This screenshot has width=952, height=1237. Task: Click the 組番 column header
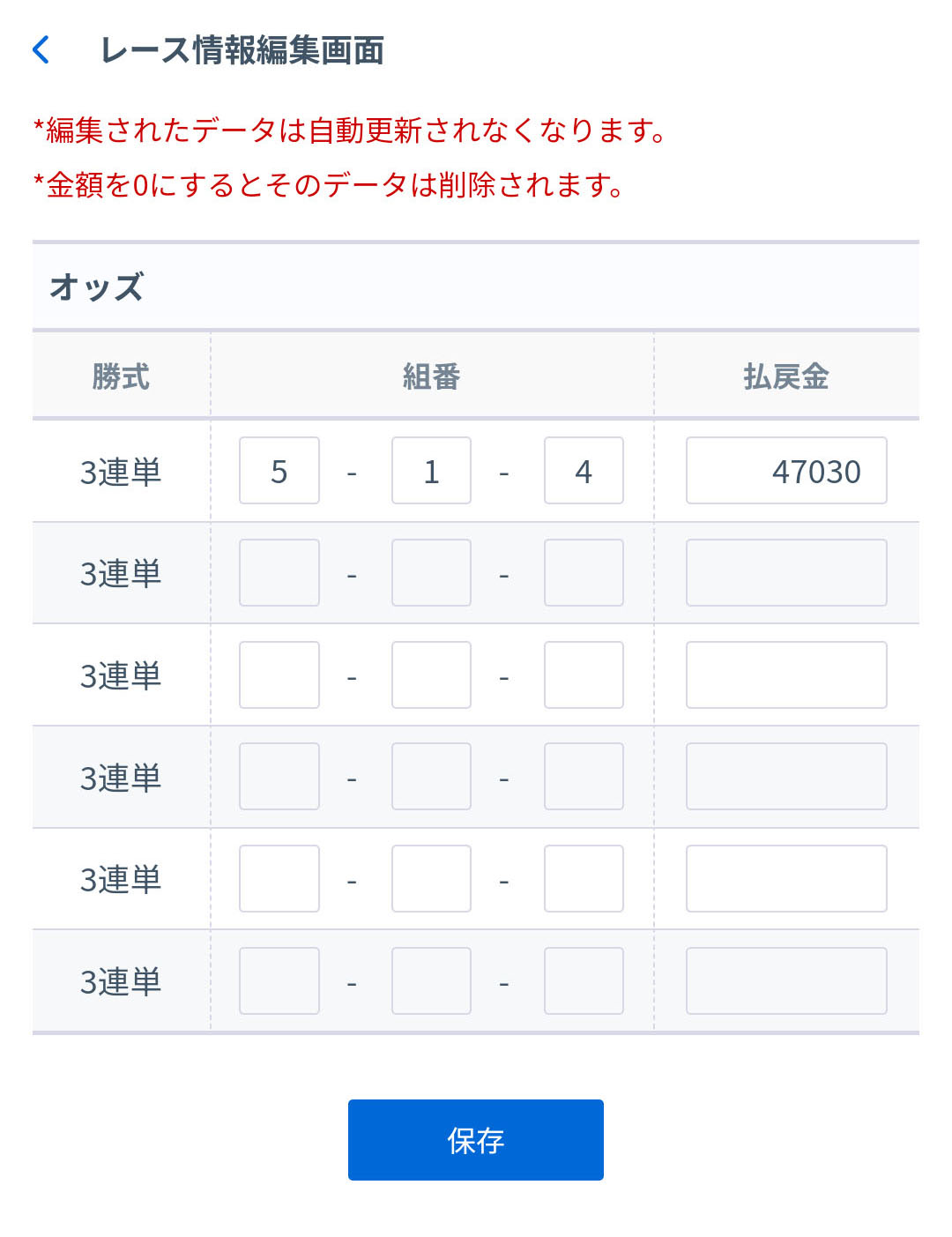point(431,376)
